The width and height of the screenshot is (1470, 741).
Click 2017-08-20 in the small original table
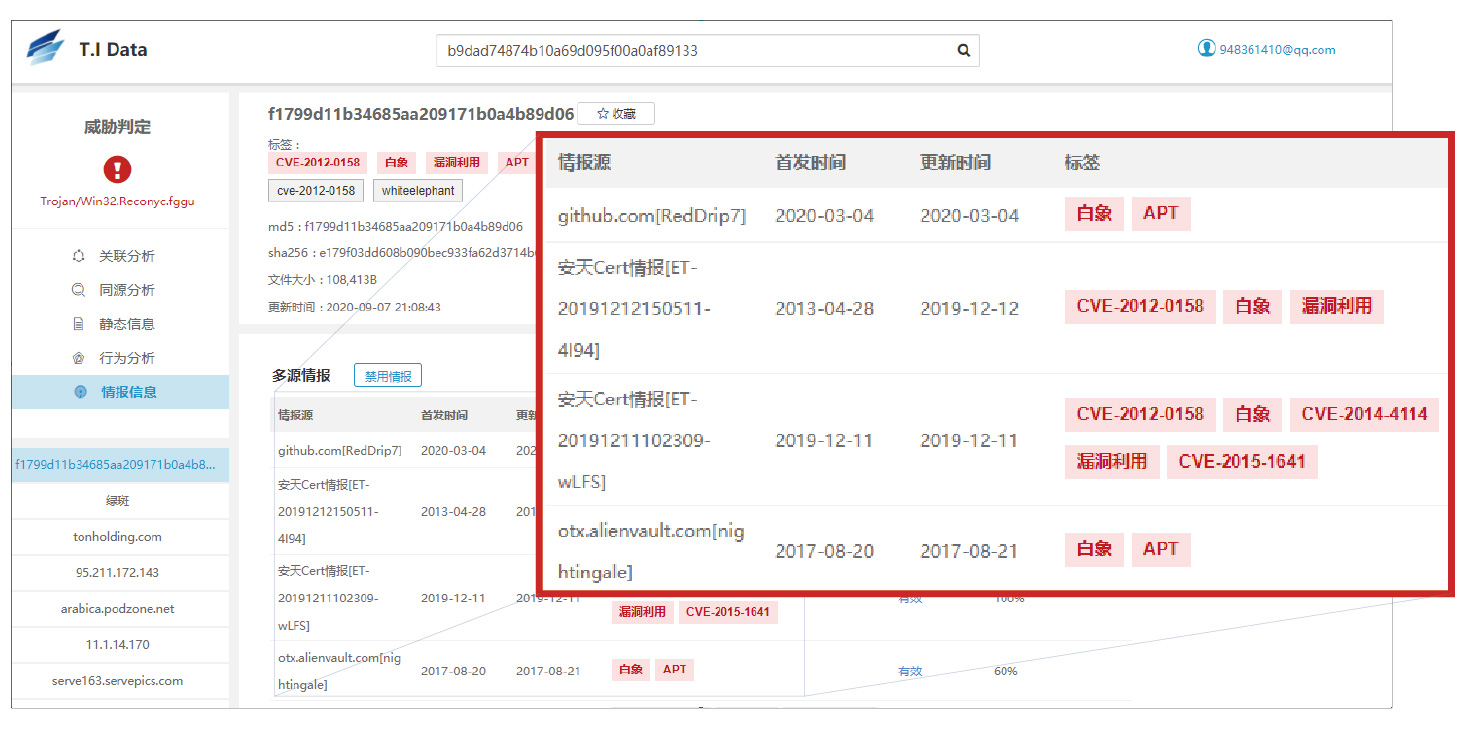tap(453, 671)
